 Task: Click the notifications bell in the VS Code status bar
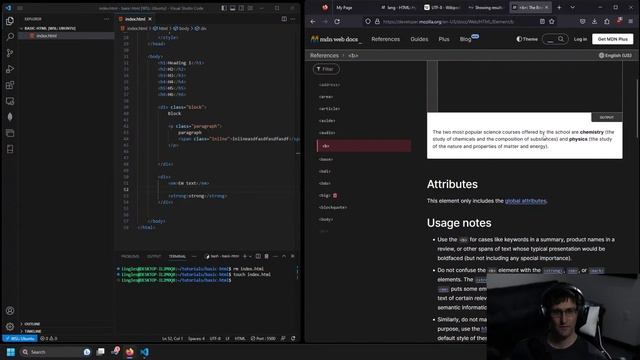(293, 338)
